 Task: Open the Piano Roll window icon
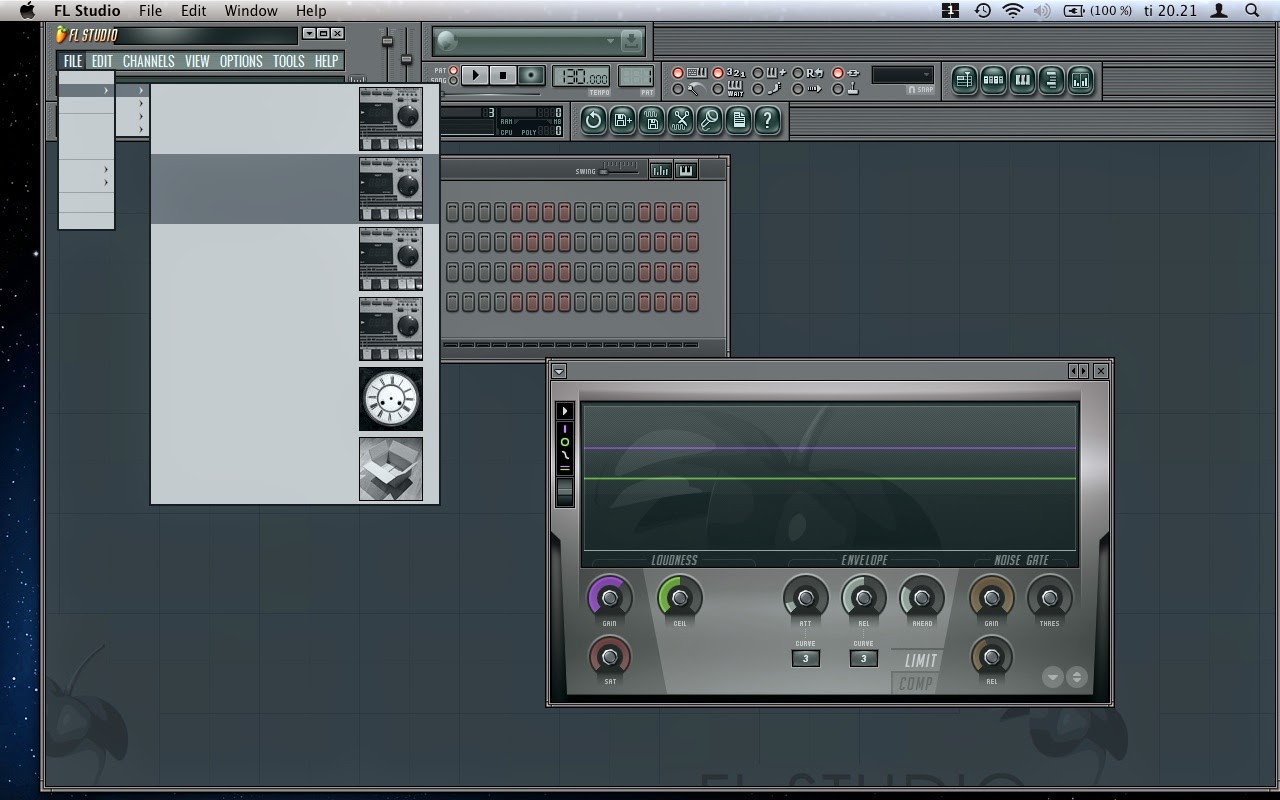pos(1022,81)
